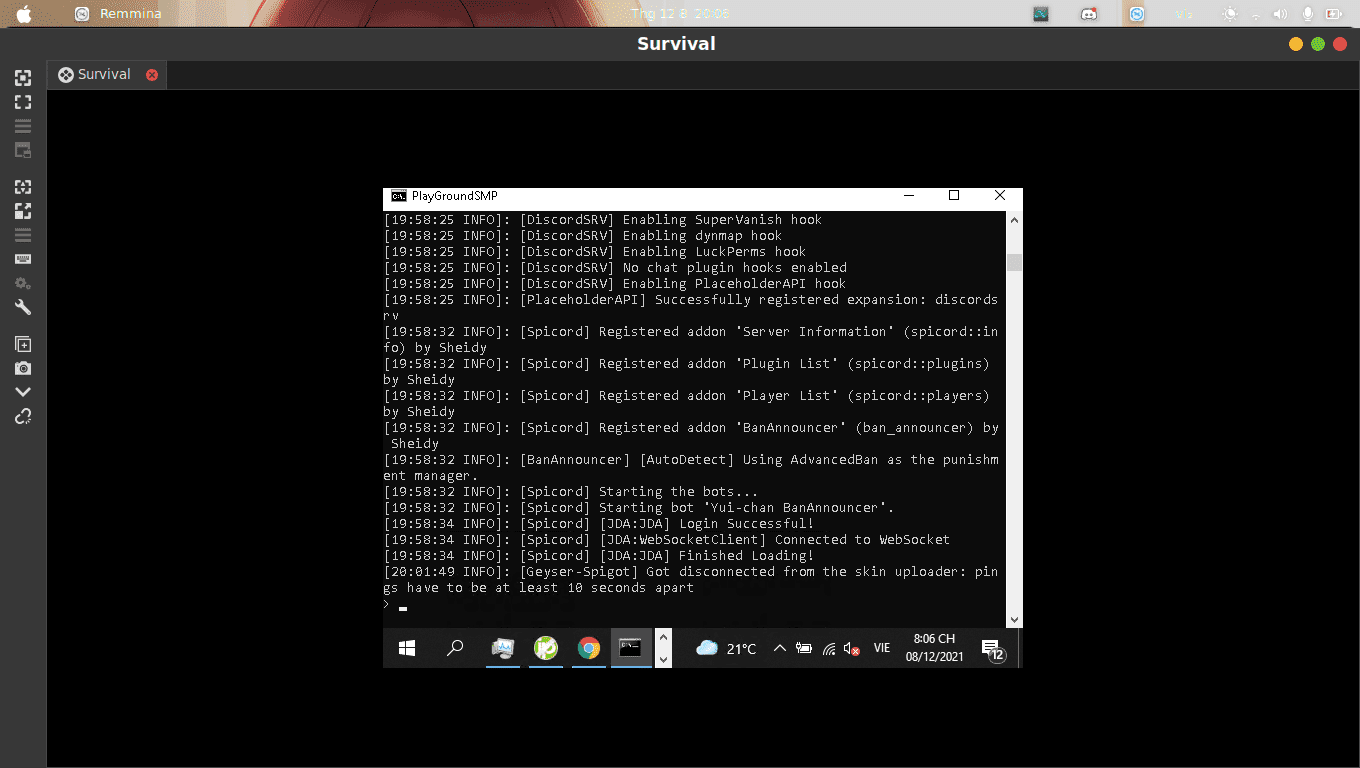Viewport: 1360px width, 768px height.
Task: Open the Windows Start menu
Action: [x=407, y=648]
